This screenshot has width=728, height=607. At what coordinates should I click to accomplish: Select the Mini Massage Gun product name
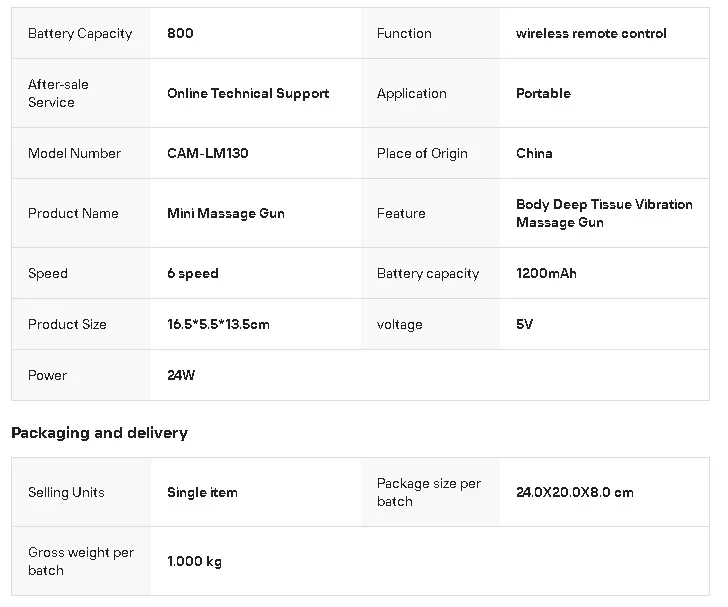pos(226,213)
